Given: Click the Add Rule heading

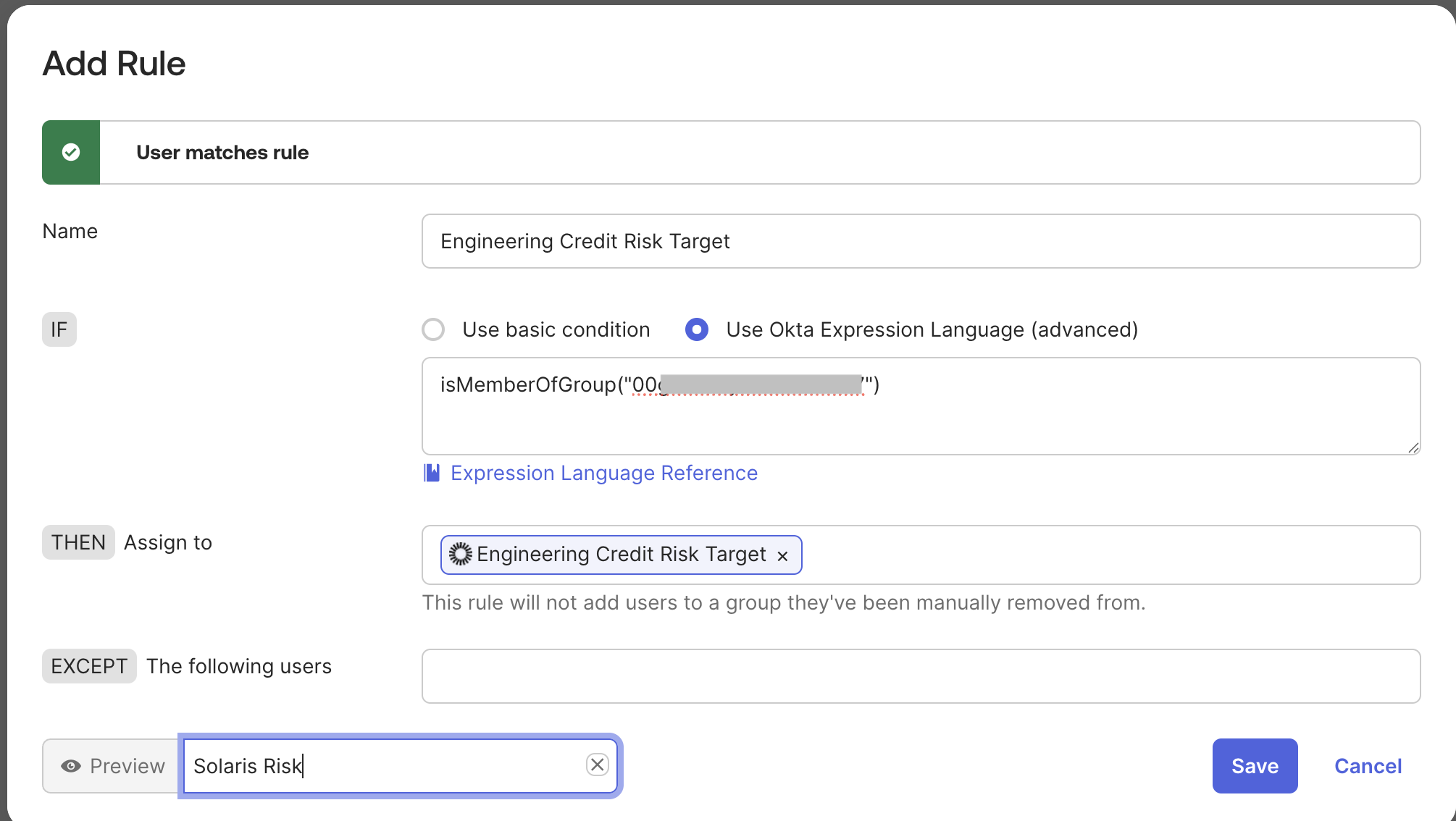Looking at the screenshot, I should point(114,64).
